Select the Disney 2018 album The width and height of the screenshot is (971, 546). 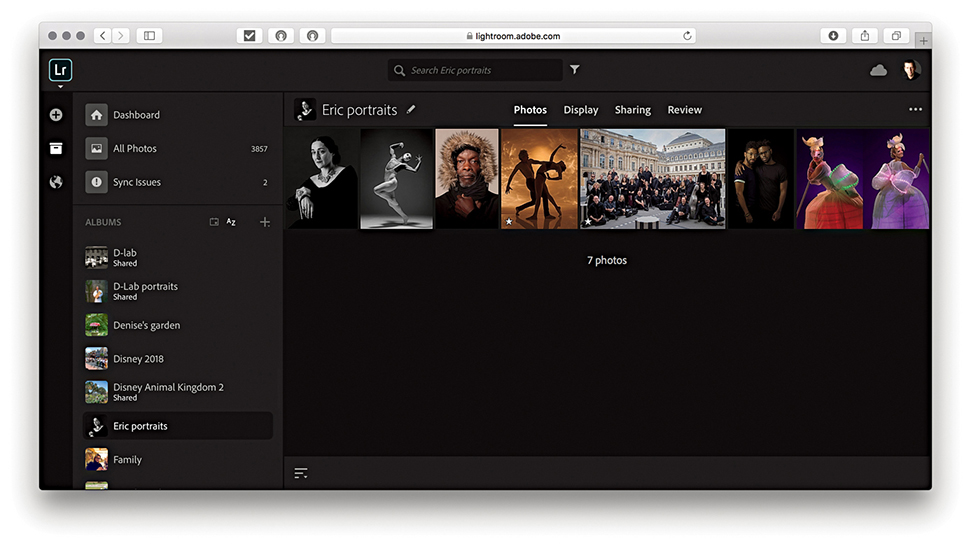tap(138, 359)
